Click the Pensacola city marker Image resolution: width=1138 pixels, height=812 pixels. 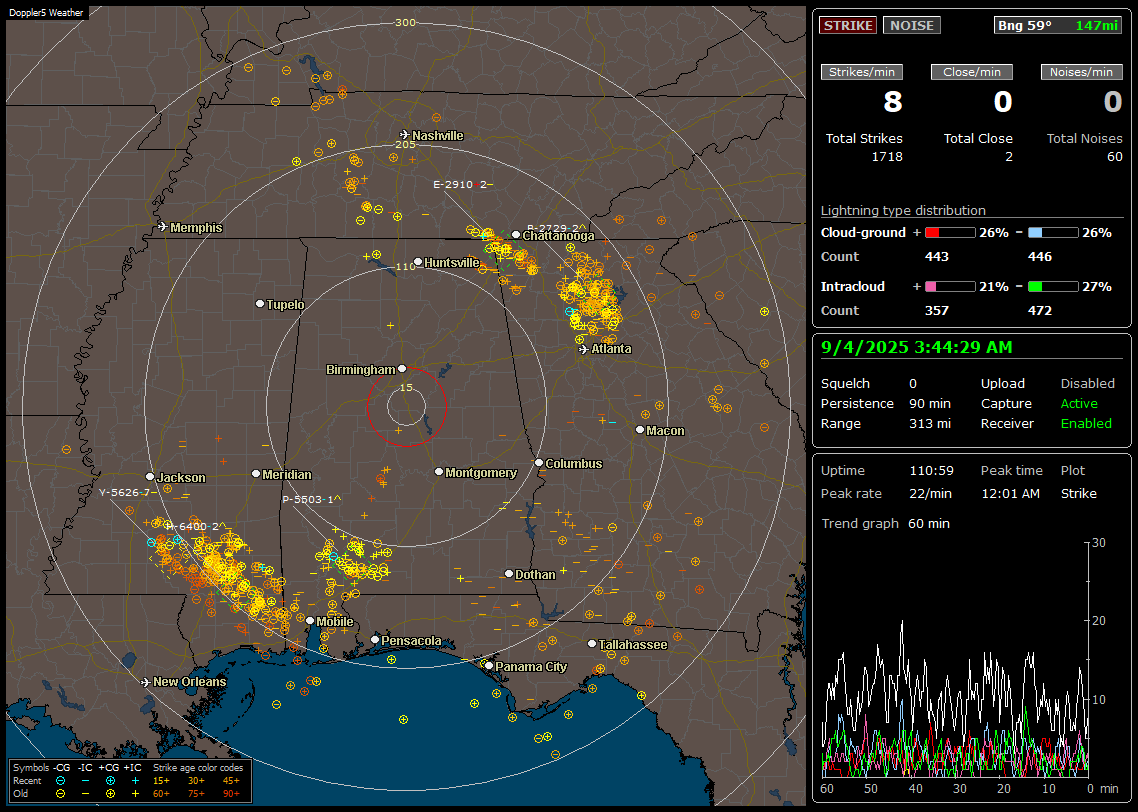pyautogui.click(x=375, y=639)
